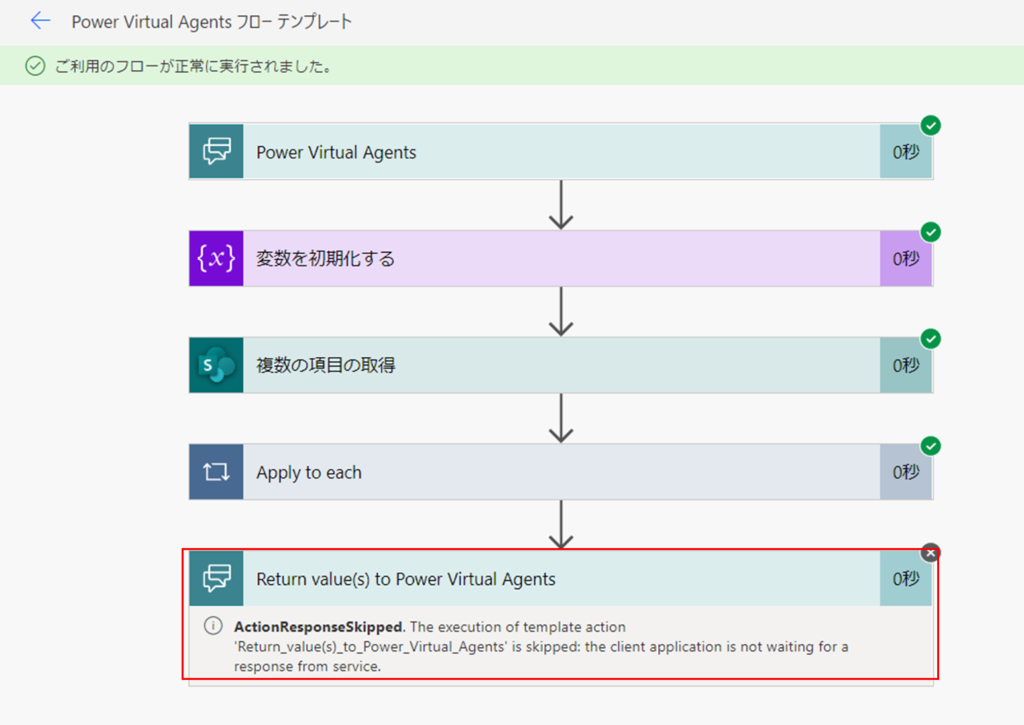The image size is (1024, 725).
Task: Expand the 複数の項目の取得 step
Action: click(561, 365)
